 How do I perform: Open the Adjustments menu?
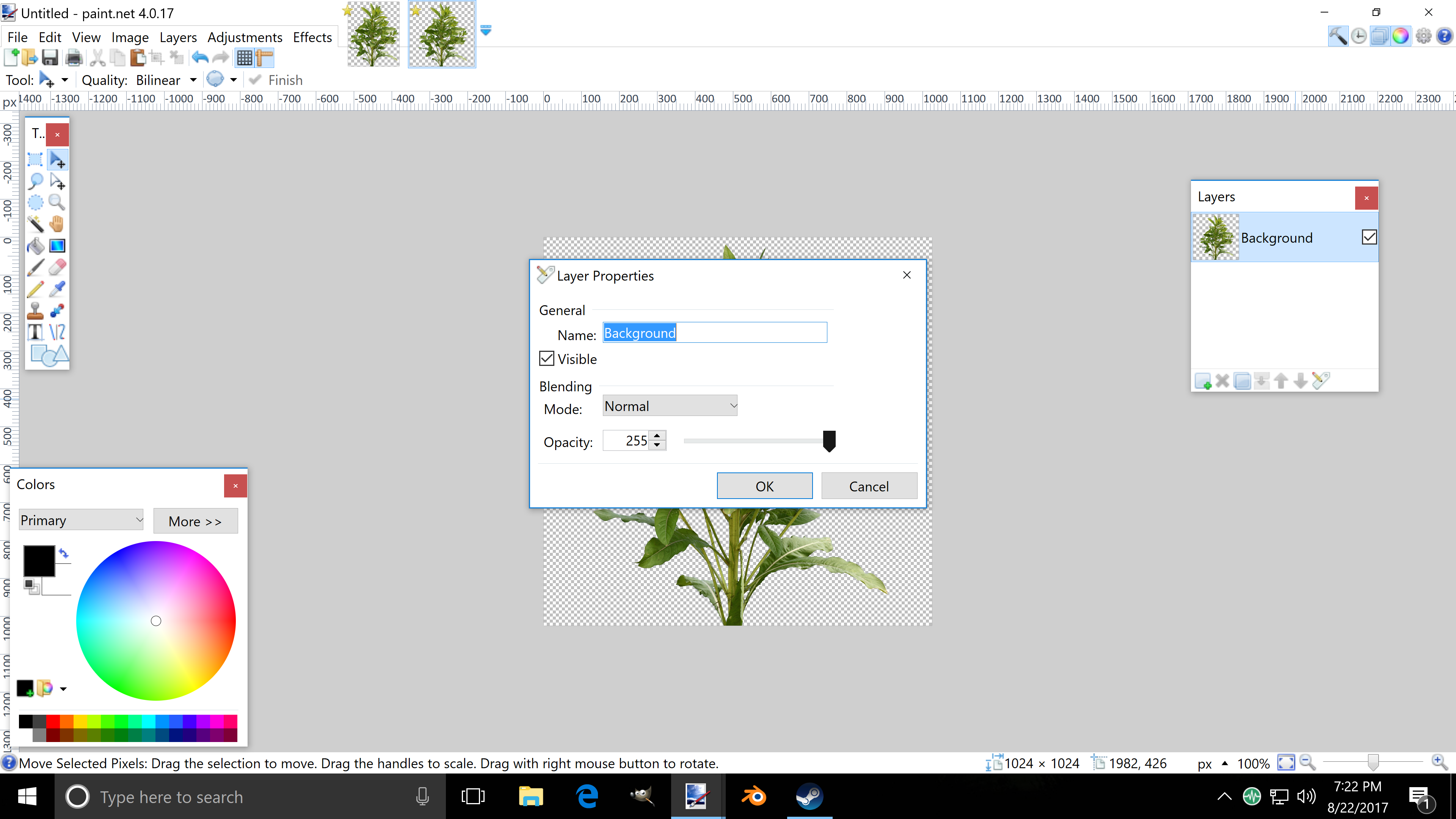(245, 37)
